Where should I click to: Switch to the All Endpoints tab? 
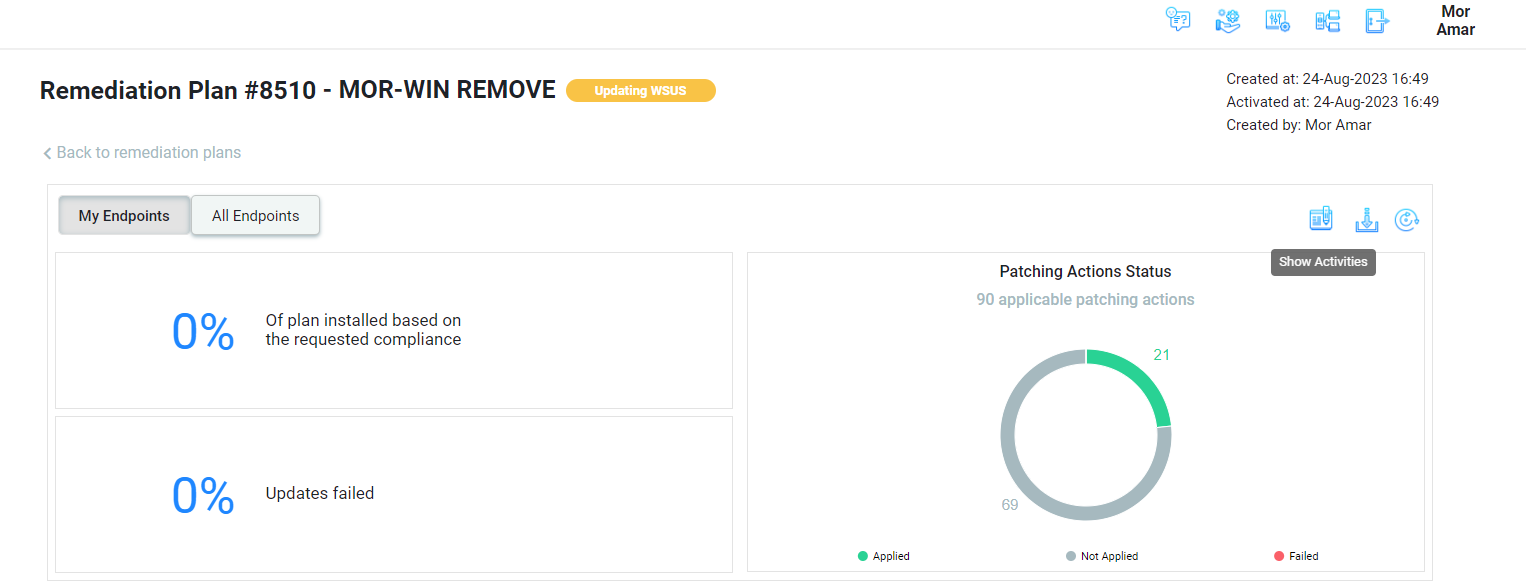pos(256,215)
